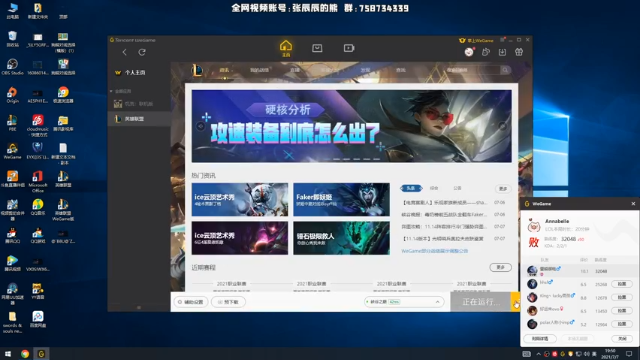Open the blue WeGame announcement link
Image resolution: width=640 pixels, height=360 pixels.
tap(435, 251)
